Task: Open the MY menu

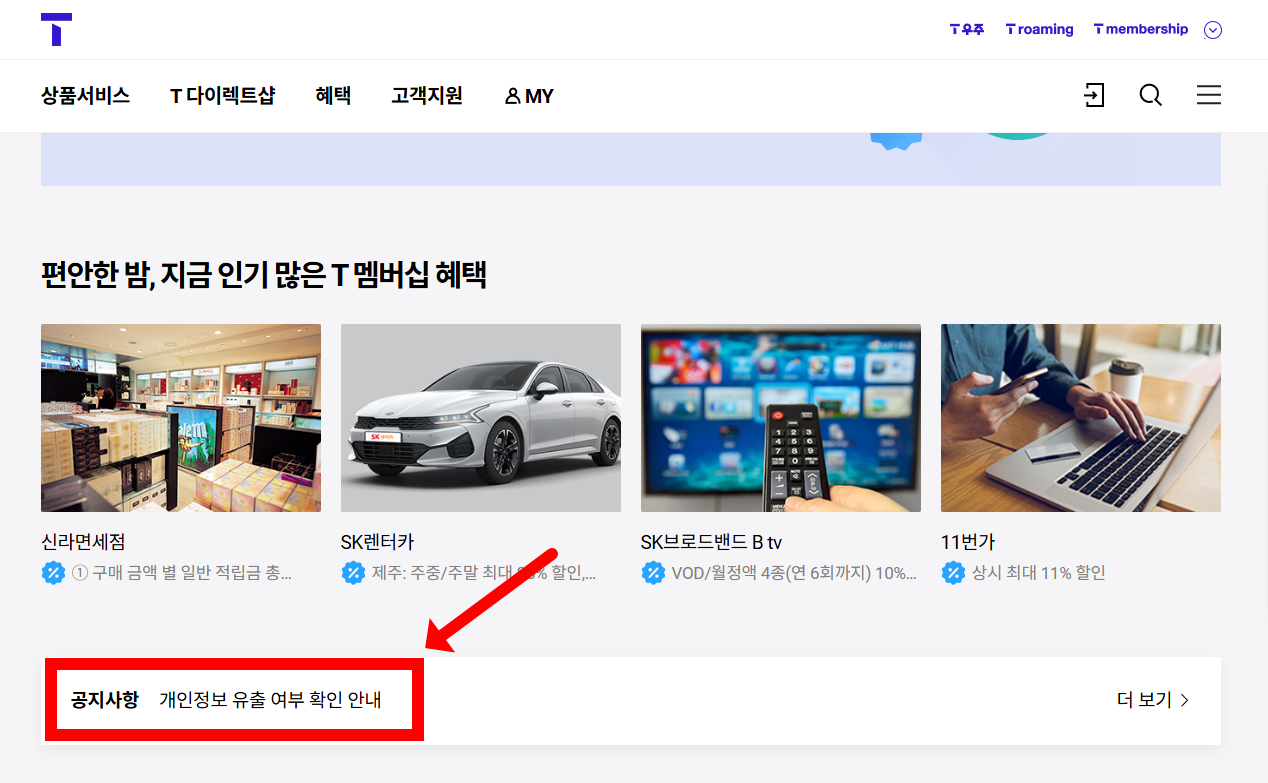Action: pyautogui.click(x=529, y=96)
